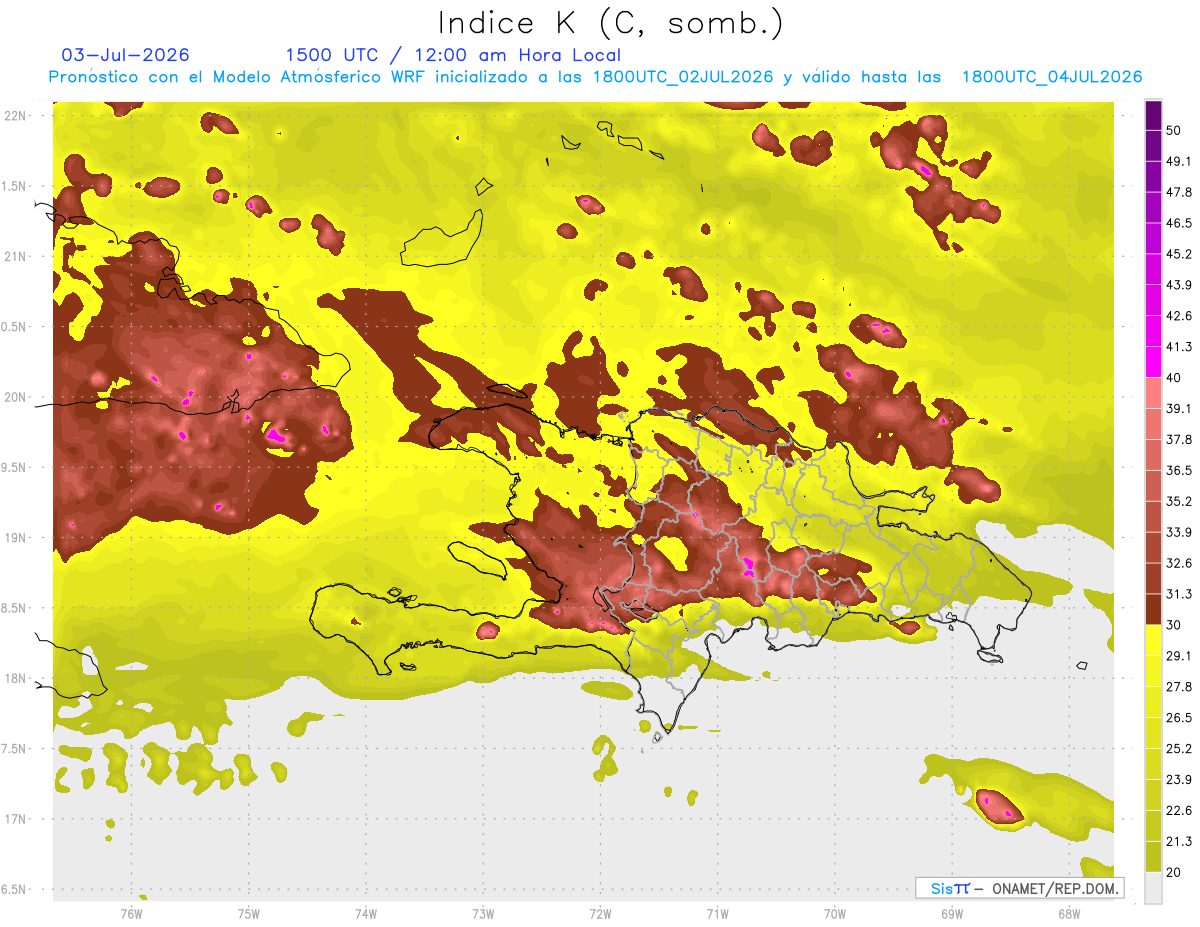Click the legend value "36.5"
Screen dimensions: 1200x927
point(1179,471)
